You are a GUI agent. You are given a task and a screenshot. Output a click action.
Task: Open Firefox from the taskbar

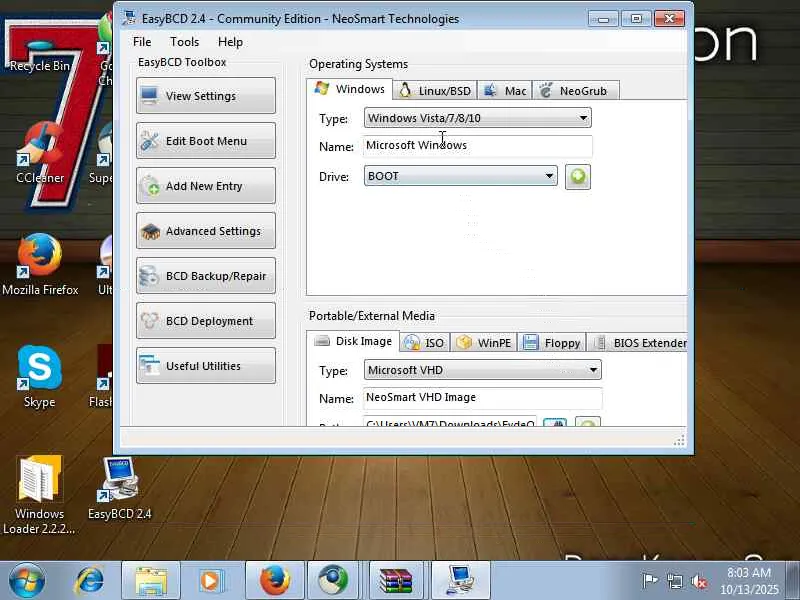(275, 581)
